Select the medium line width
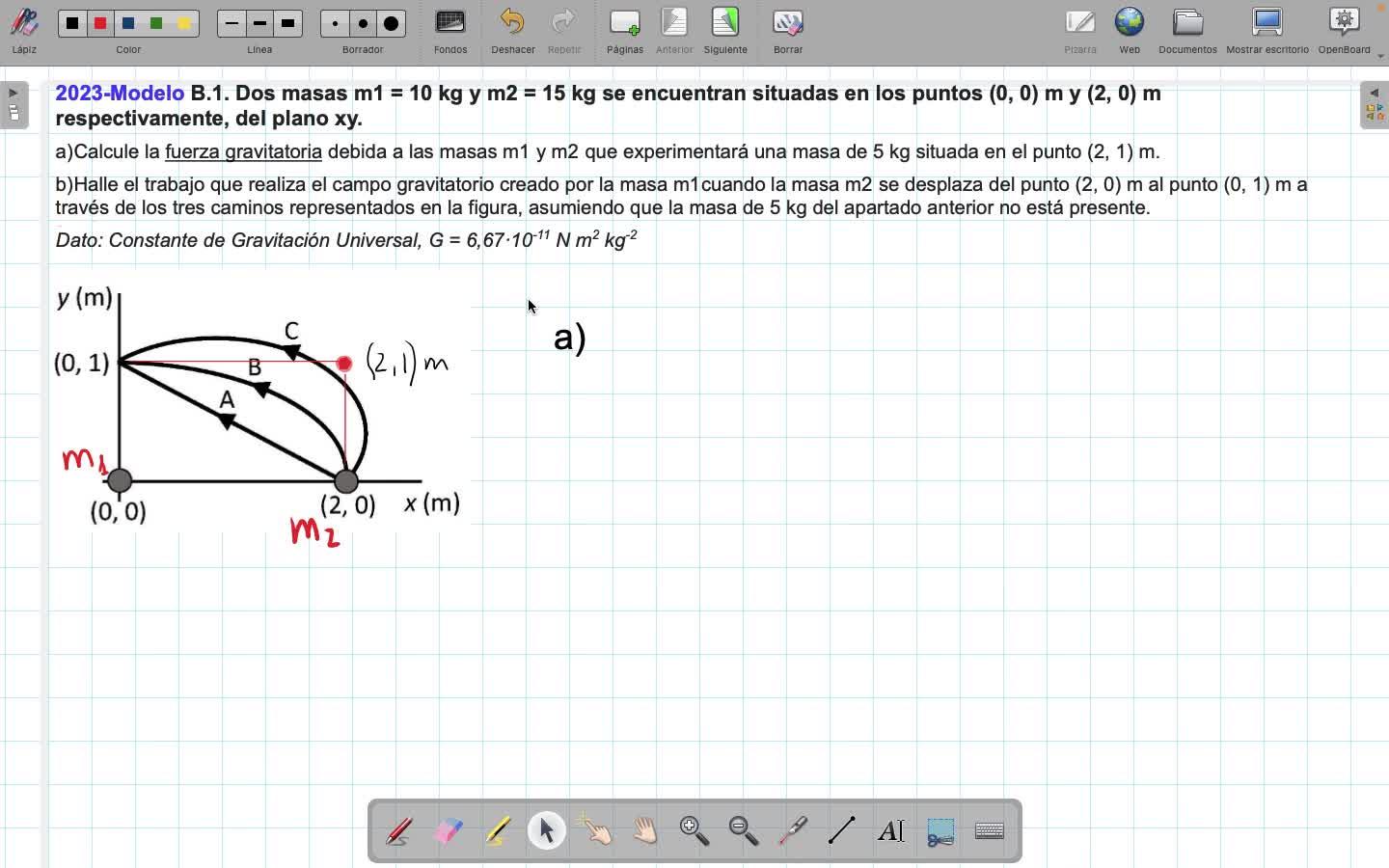Viewport: 1389px width, 868px height. click(x=259, y=23)
